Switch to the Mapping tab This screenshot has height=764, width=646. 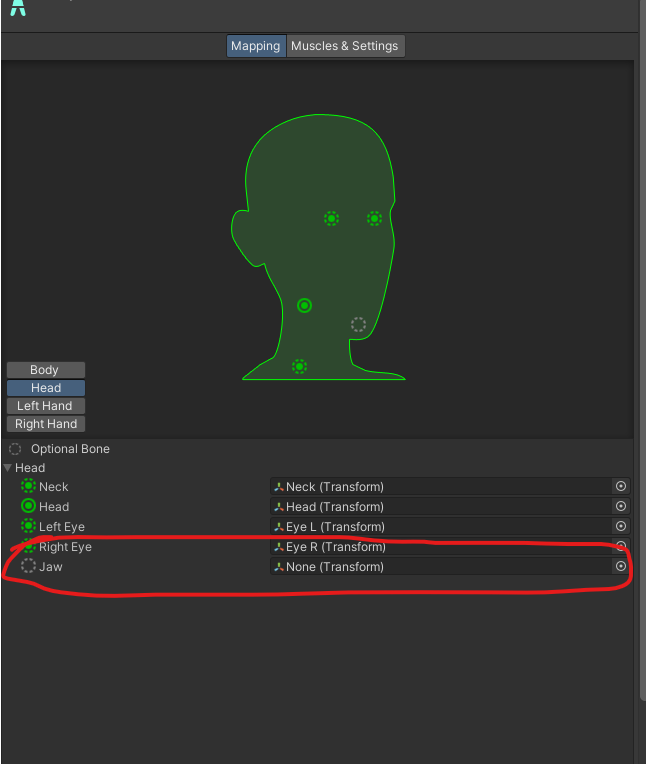pyautogui.click(x=256, y=46)
